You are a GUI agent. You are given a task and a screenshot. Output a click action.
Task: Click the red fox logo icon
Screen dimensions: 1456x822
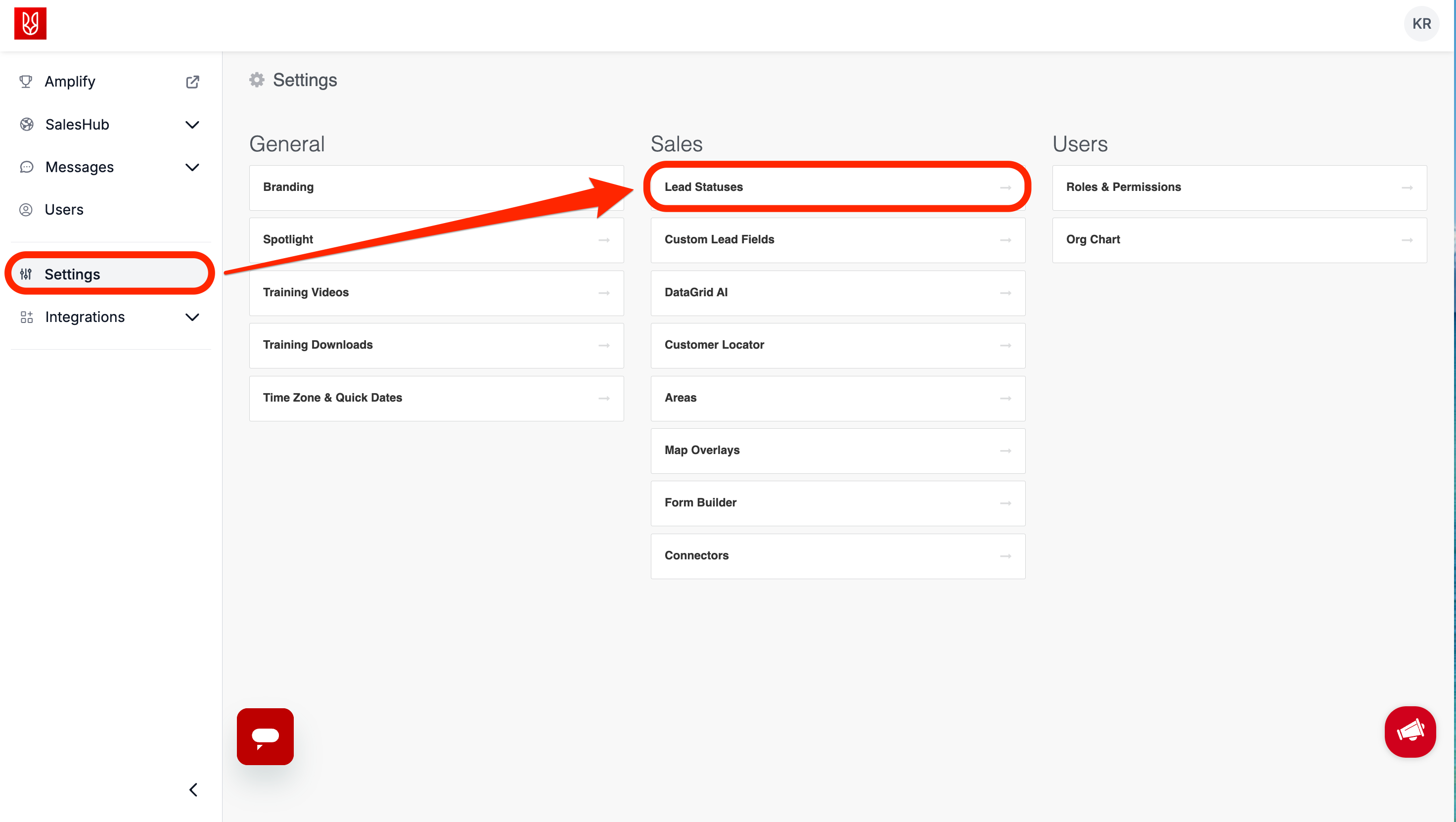pyautogui.click(x=30, y=24)
